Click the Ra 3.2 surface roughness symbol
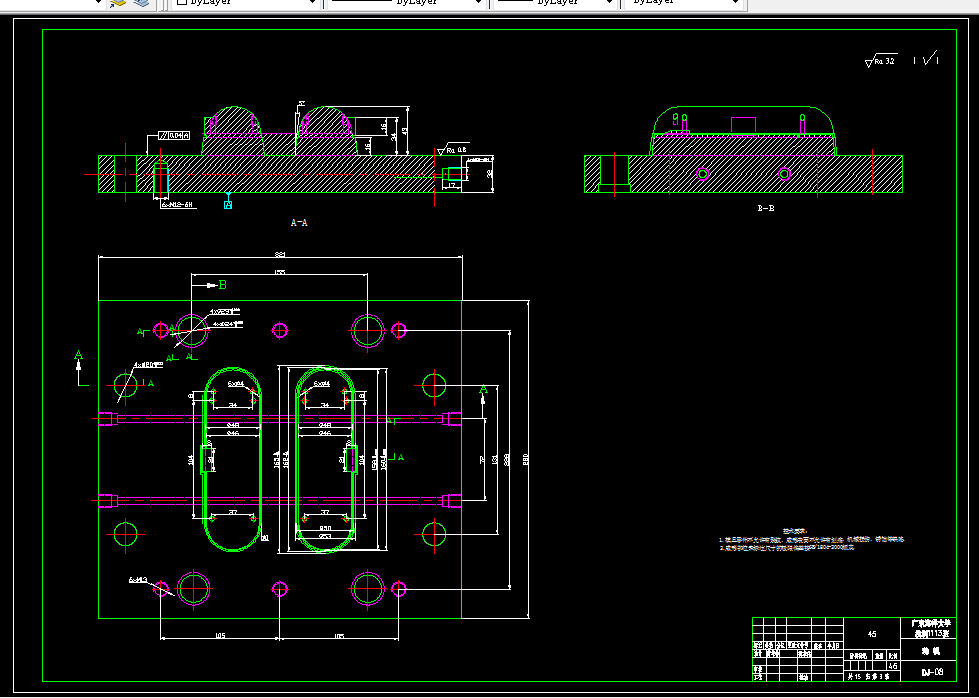The width and height of the screenshot is (979, 698). point(881,61)
